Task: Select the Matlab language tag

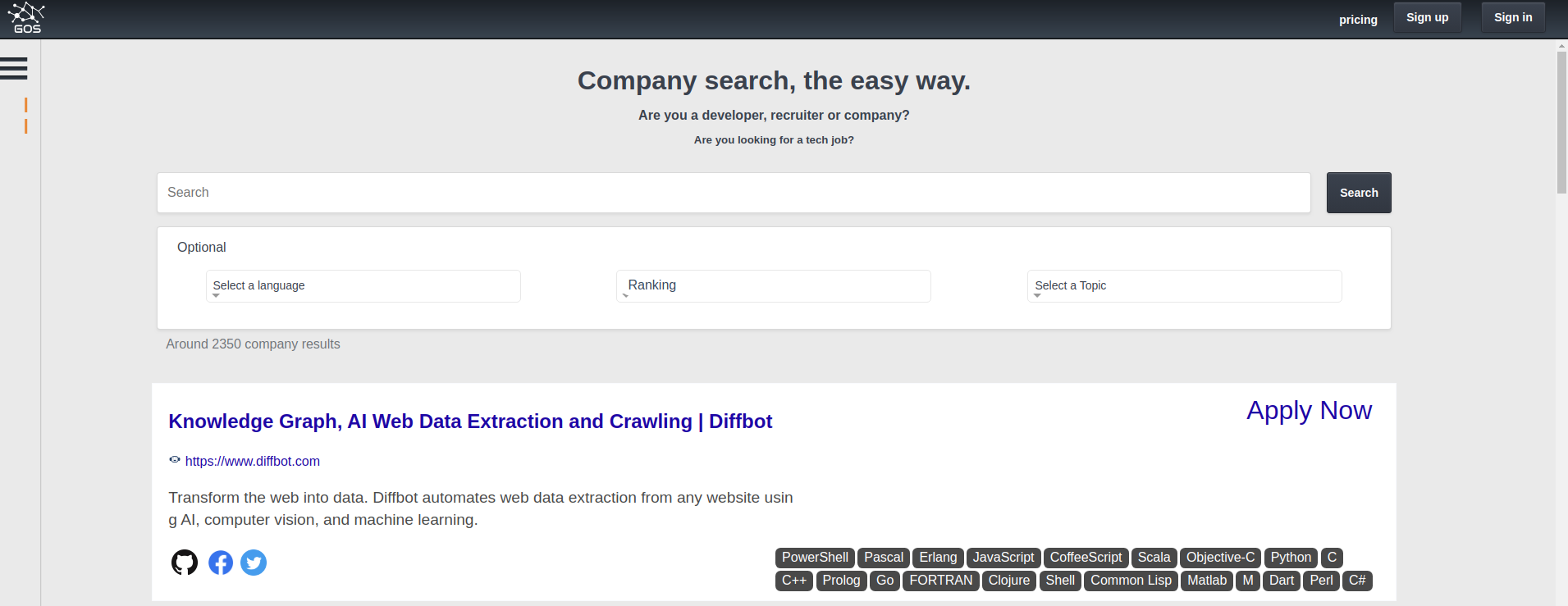Action: coord(1207,581)
